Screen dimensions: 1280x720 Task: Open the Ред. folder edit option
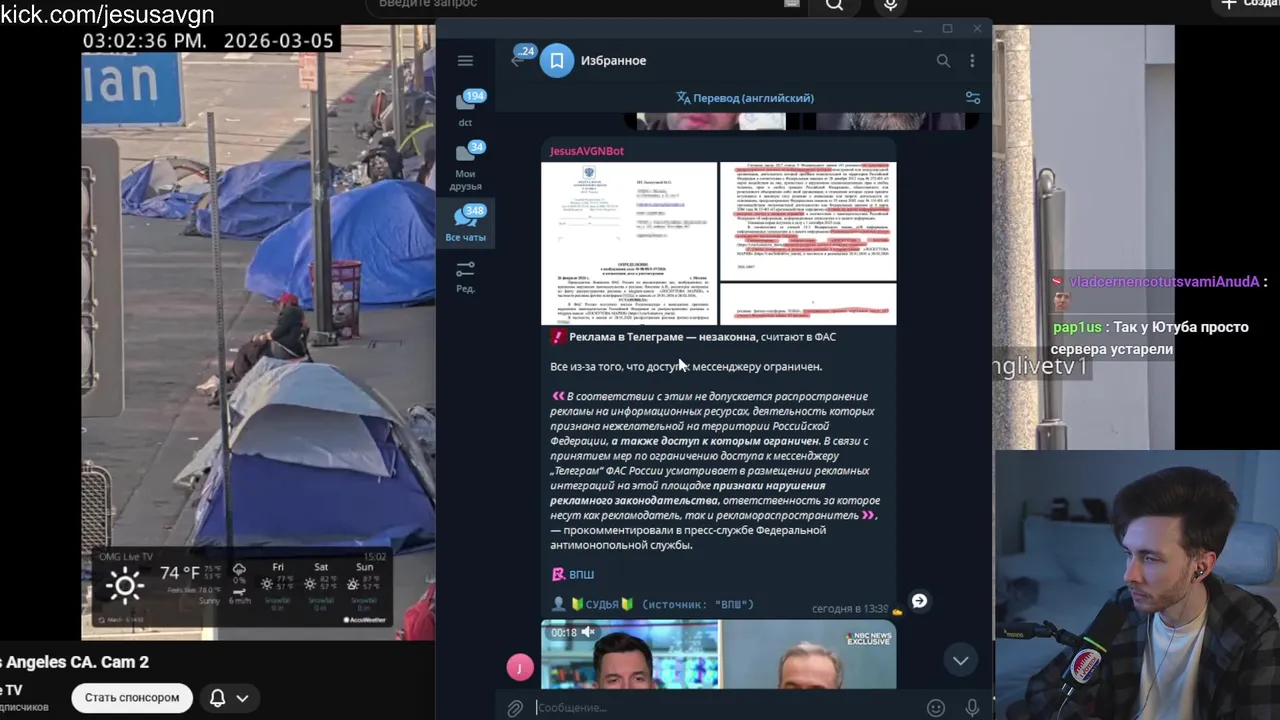click(x=466, y=277)
